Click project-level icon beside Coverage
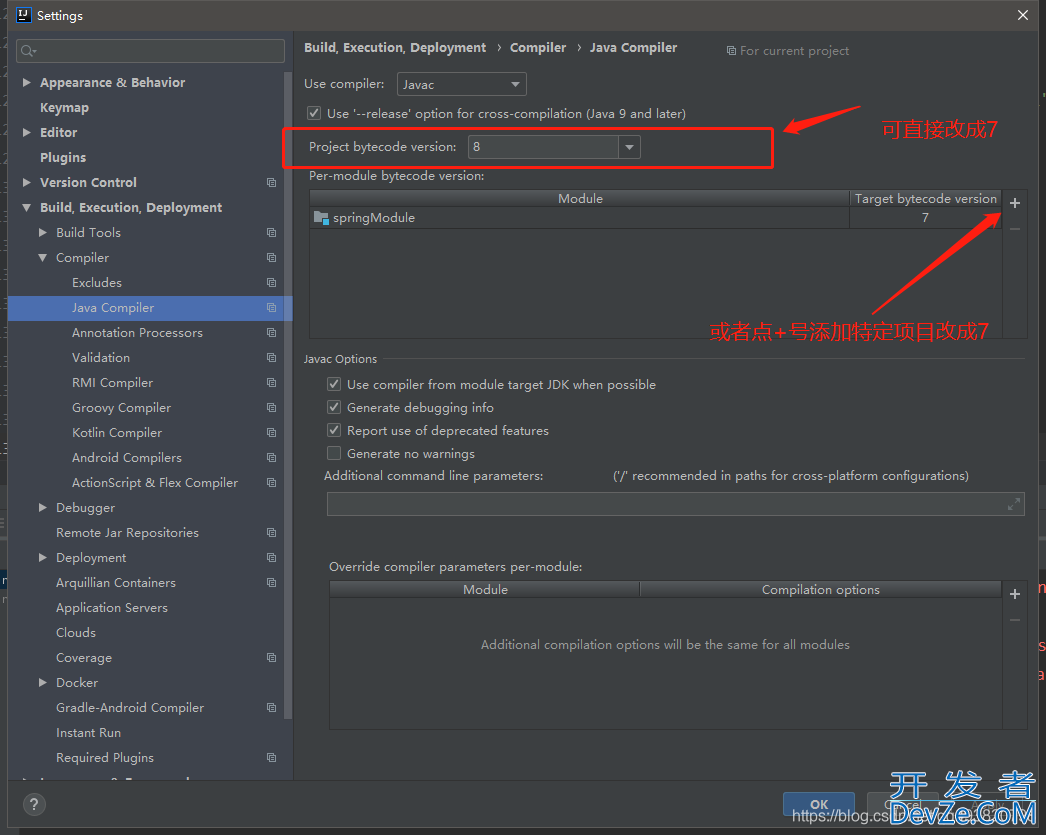Viewport: 1046px width, 835px height. click(x=272, y=658)
